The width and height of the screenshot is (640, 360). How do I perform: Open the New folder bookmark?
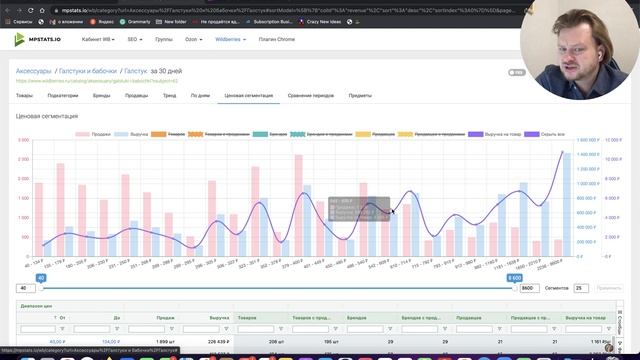(x=171, y=22)
